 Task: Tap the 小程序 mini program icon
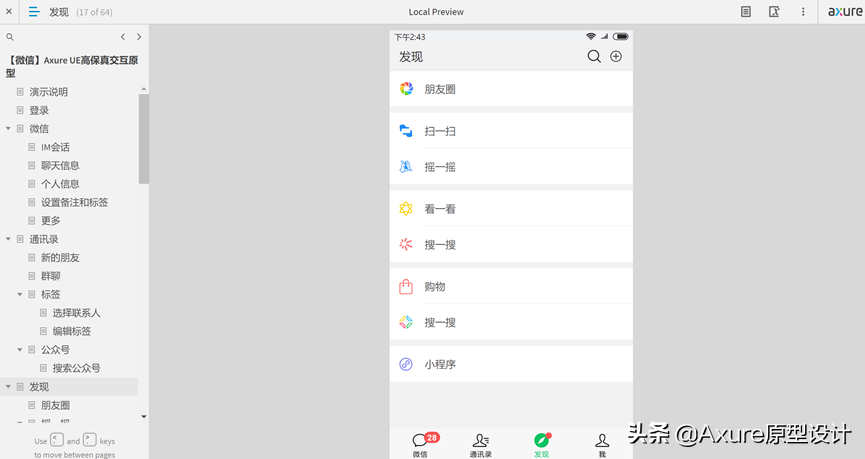coord(406,364)
